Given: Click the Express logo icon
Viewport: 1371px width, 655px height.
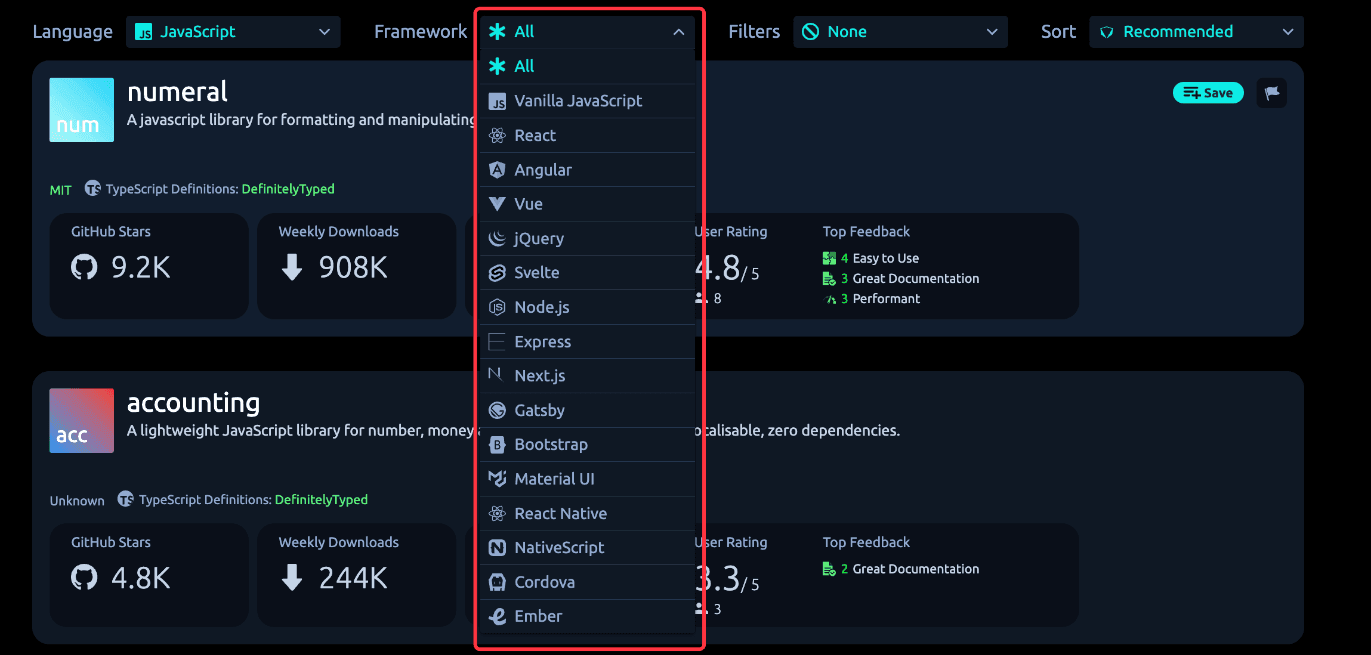Looking at the screenshot, I should [497, 342].
